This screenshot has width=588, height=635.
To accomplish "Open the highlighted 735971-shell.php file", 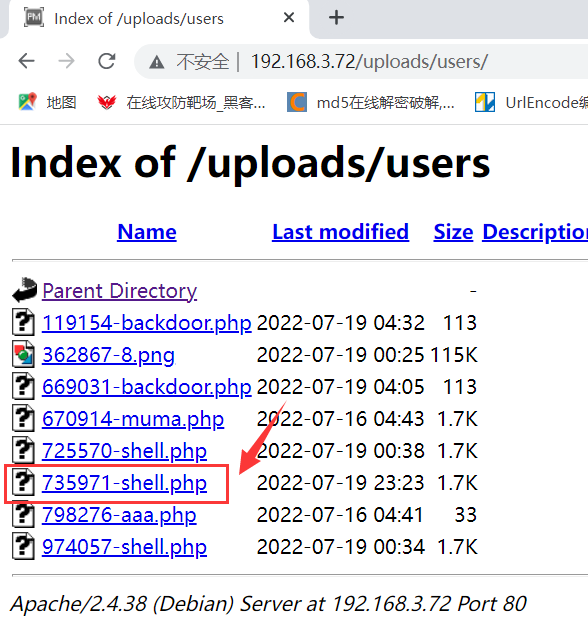I will coord(124,483).
